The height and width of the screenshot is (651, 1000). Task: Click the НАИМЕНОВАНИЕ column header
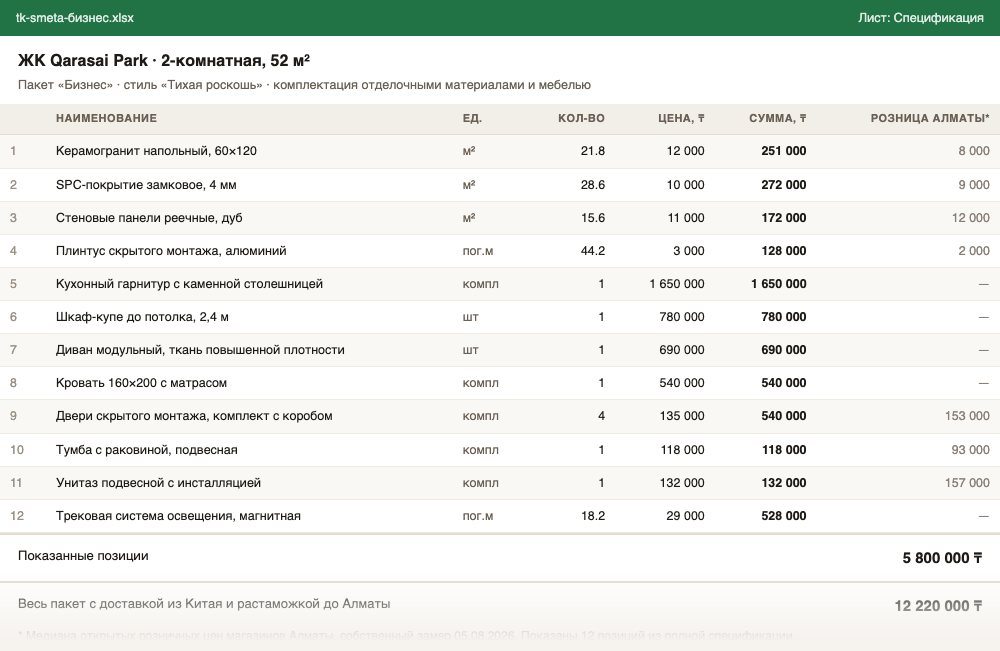(x=107, y=118)
